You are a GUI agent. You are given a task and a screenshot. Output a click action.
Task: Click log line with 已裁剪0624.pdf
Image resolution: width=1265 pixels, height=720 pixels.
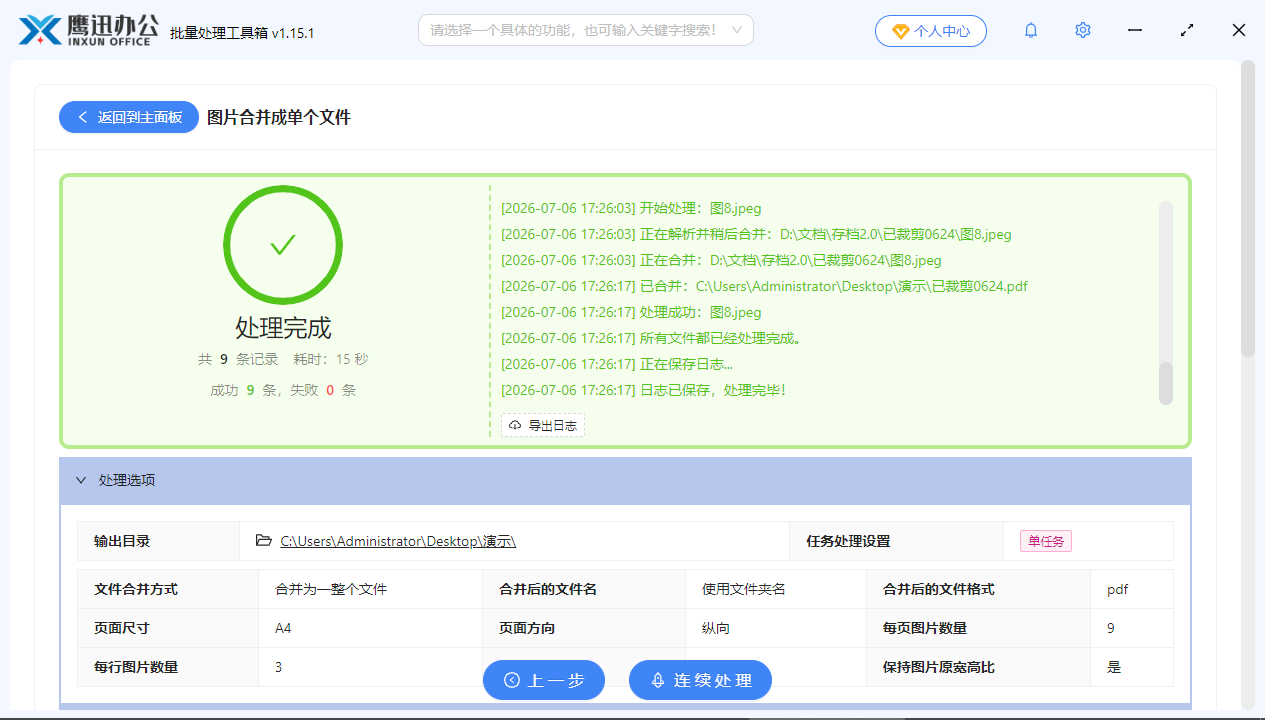(x=764, y=286)
